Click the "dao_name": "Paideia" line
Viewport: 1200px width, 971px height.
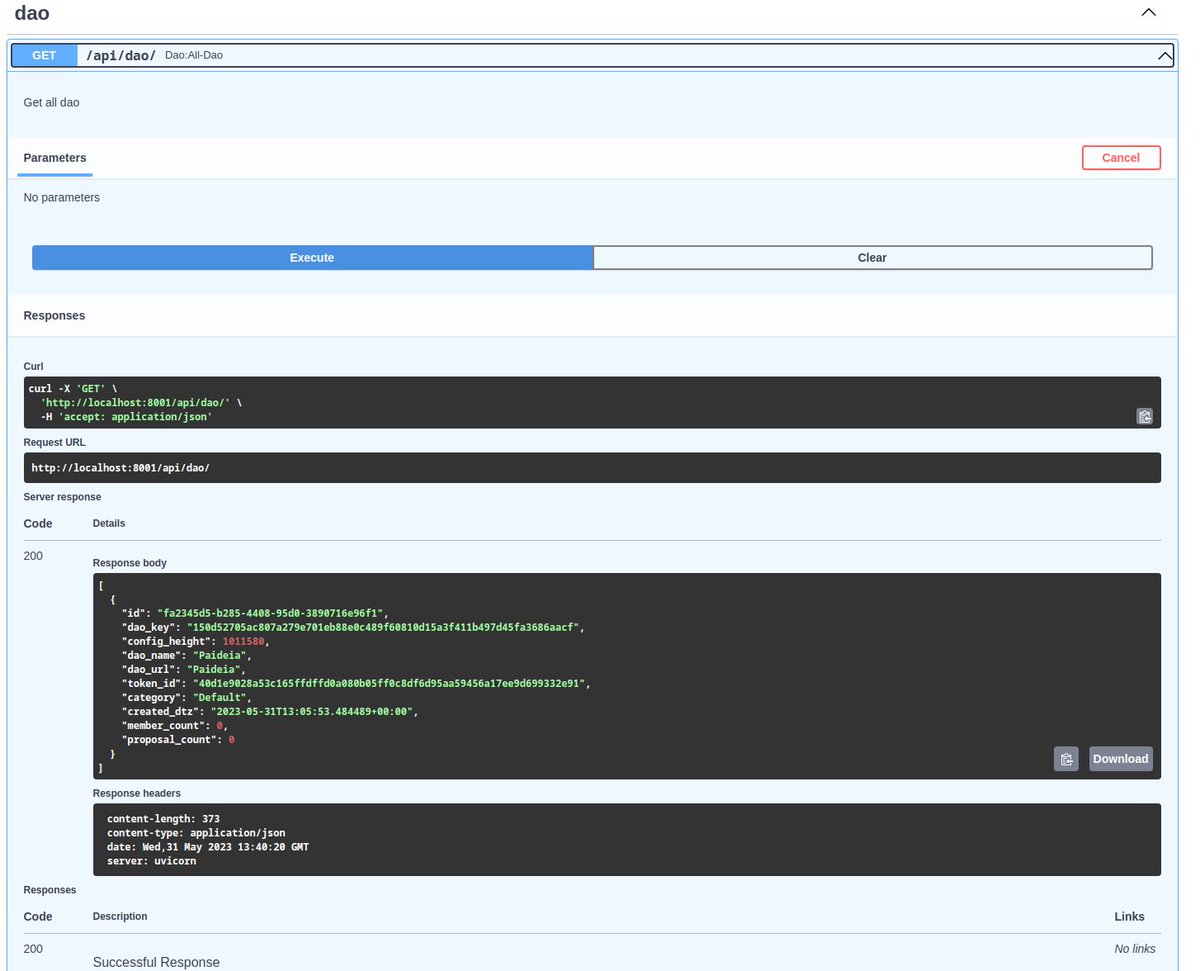[x=187, y=656]
